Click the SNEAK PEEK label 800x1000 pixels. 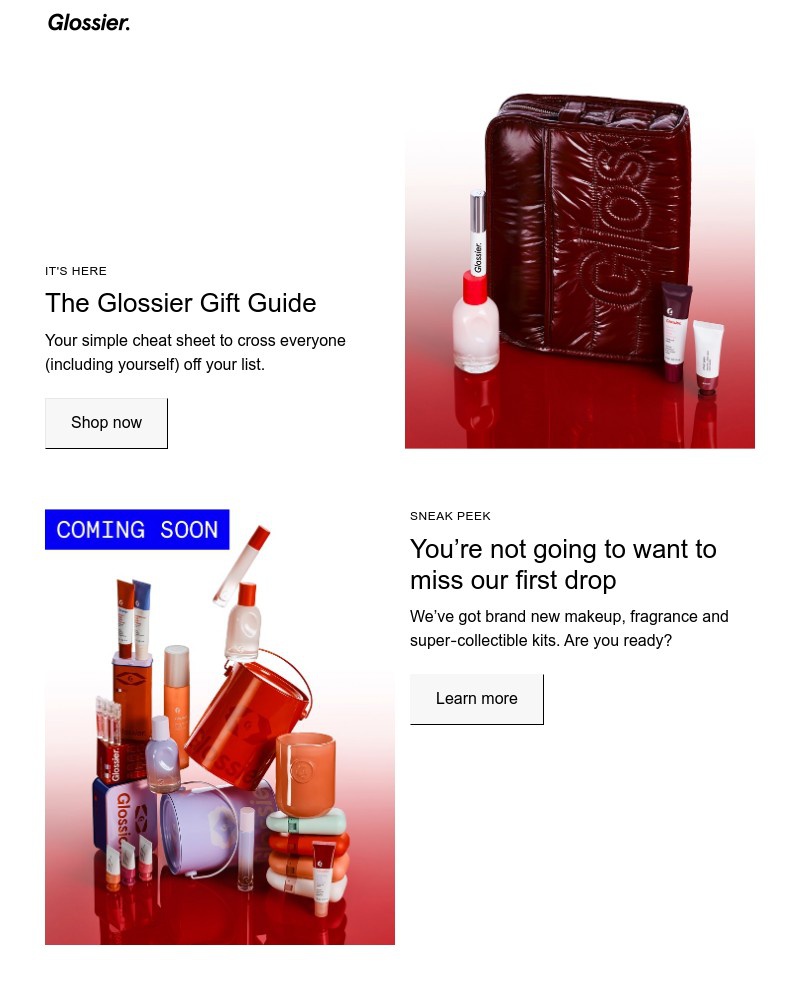[x=450, y=516]
